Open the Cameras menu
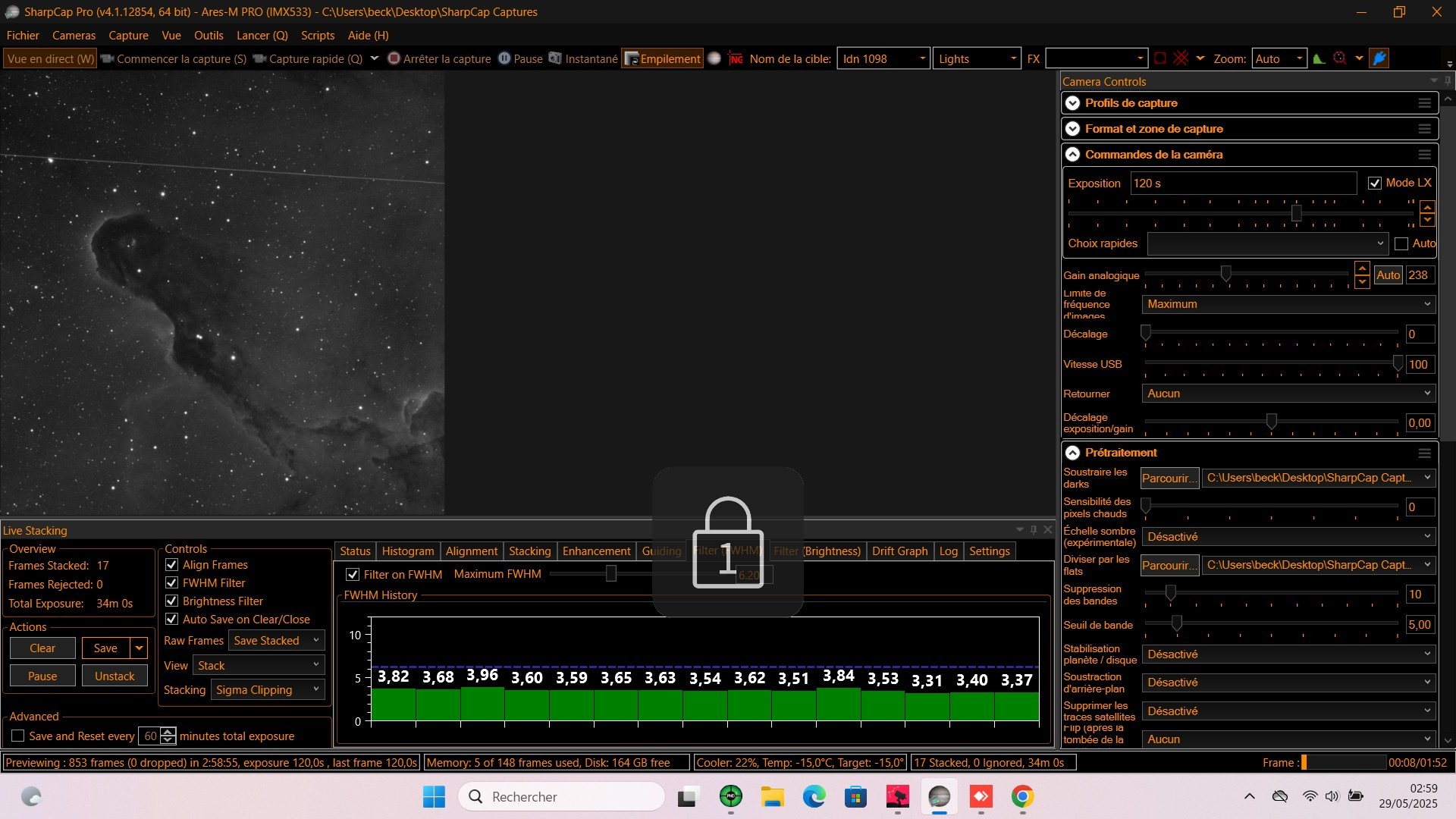The image size is (1456, 819). tap(74, 36)
